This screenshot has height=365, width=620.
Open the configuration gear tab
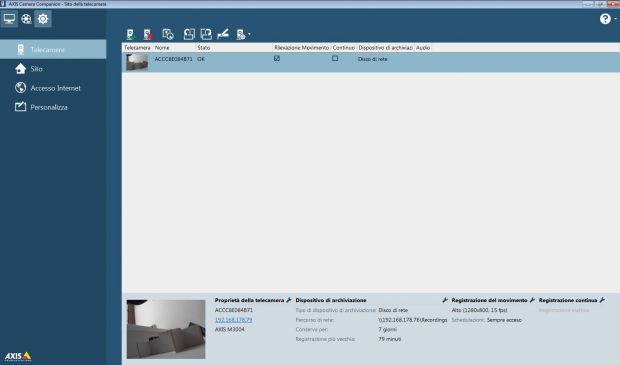click(x=43, y=19)
